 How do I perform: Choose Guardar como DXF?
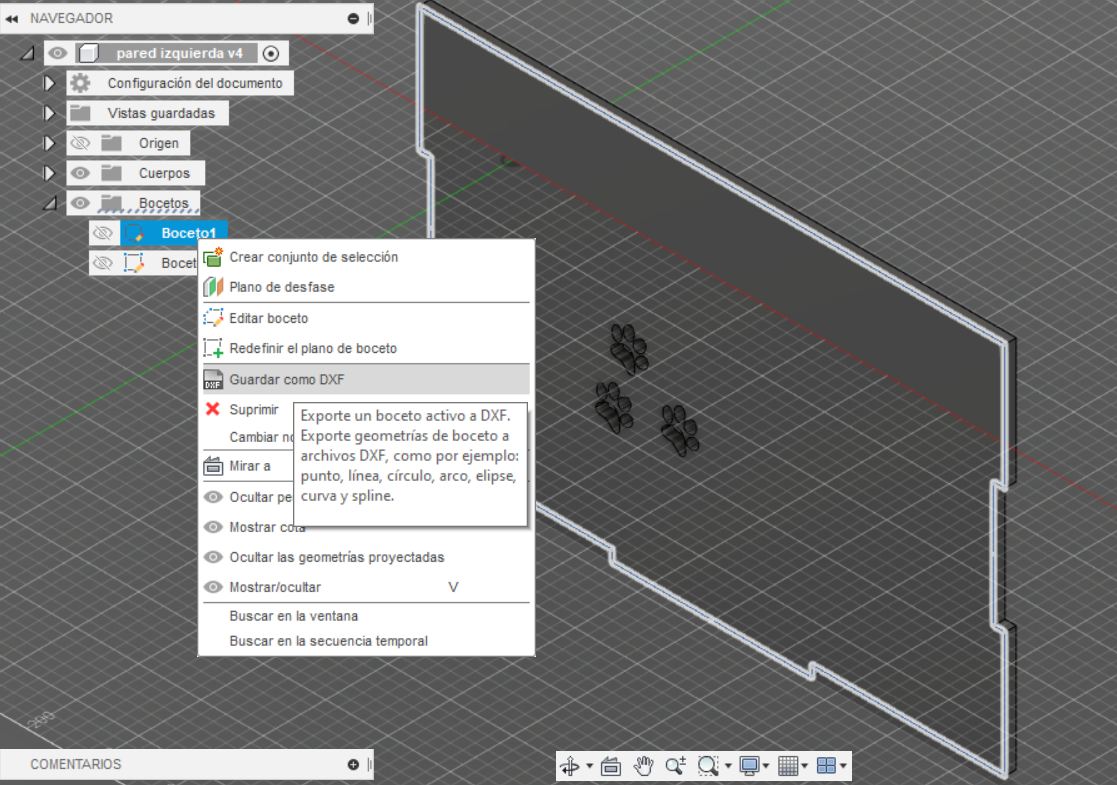point(366,380)
